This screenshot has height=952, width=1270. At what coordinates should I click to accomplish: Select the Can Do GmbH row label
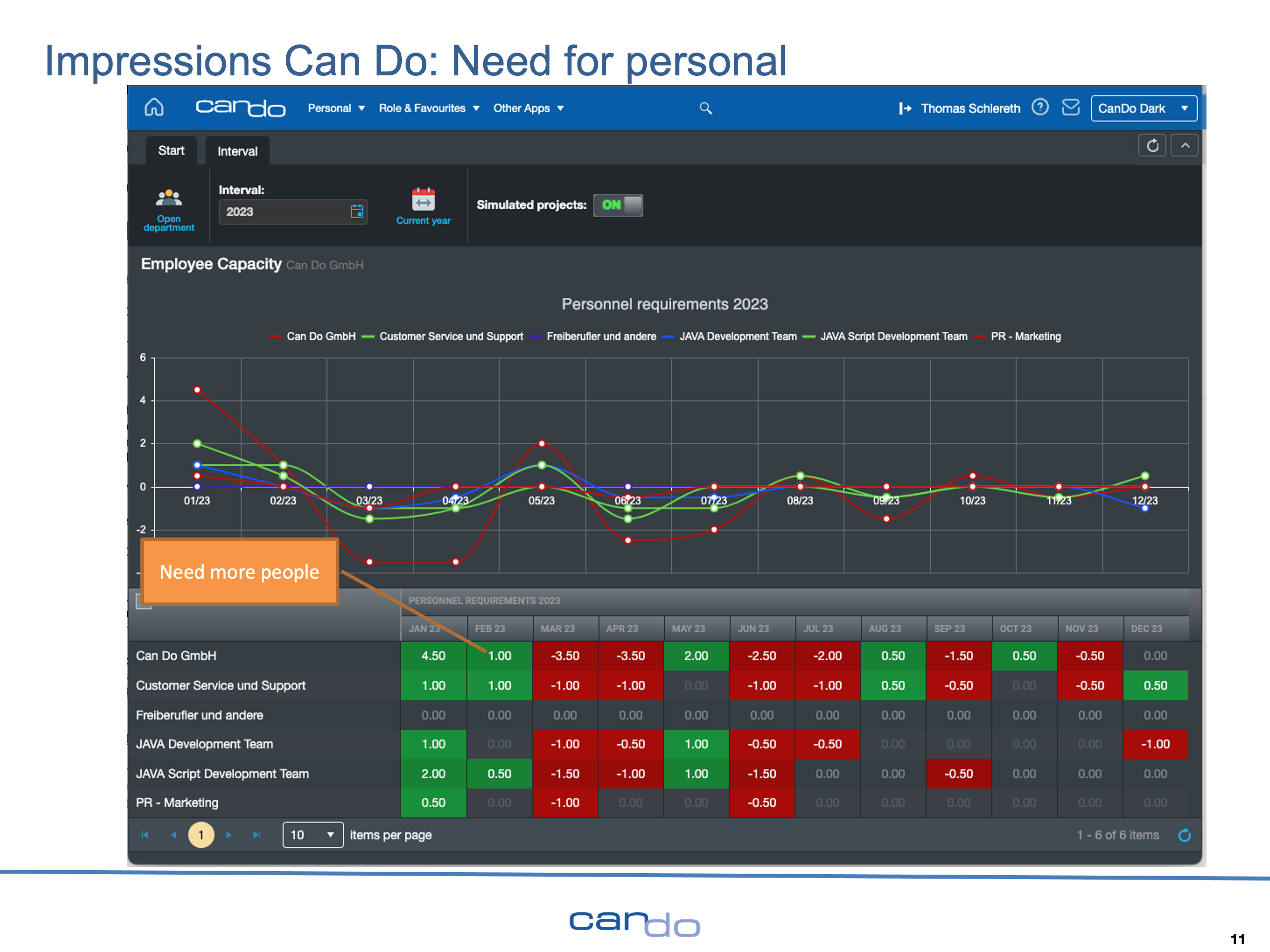(176, 656)
